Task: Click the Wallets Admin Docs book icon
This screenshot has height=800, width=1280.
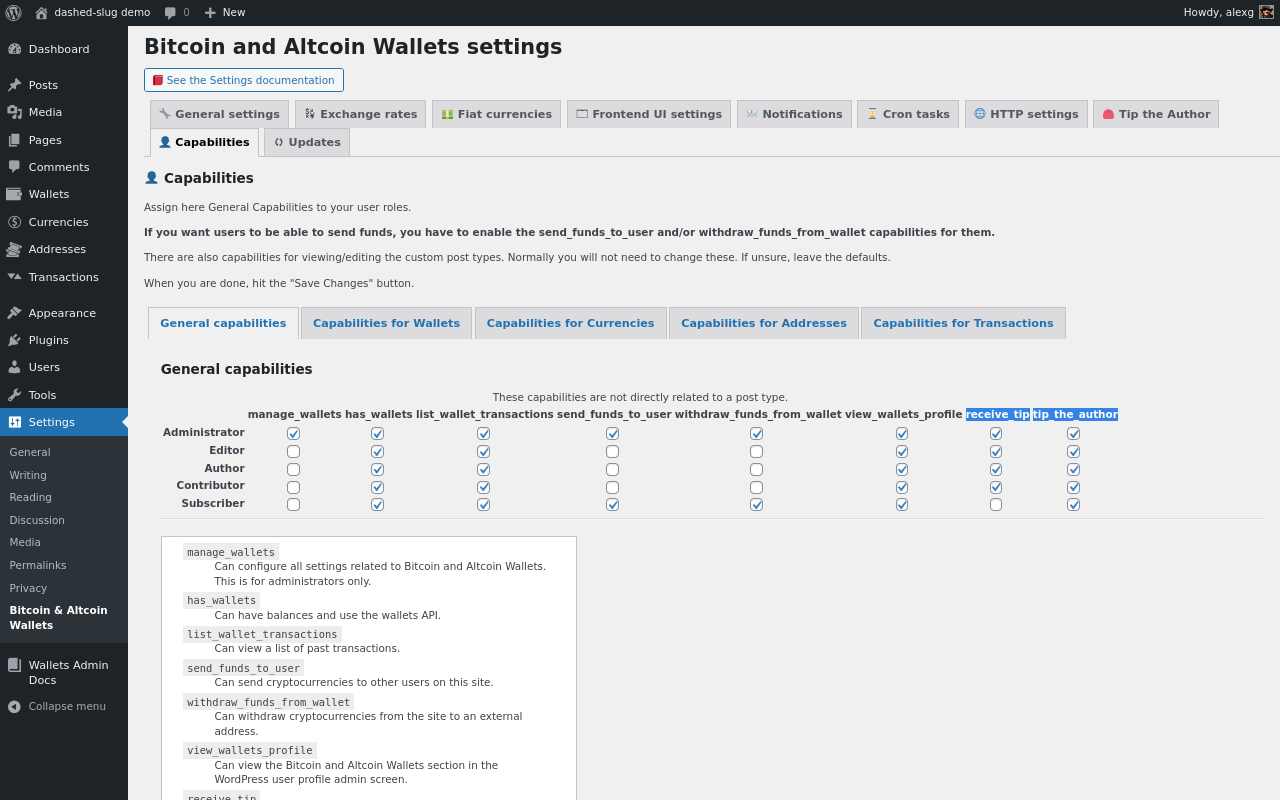Action: [x=14, y=665]
